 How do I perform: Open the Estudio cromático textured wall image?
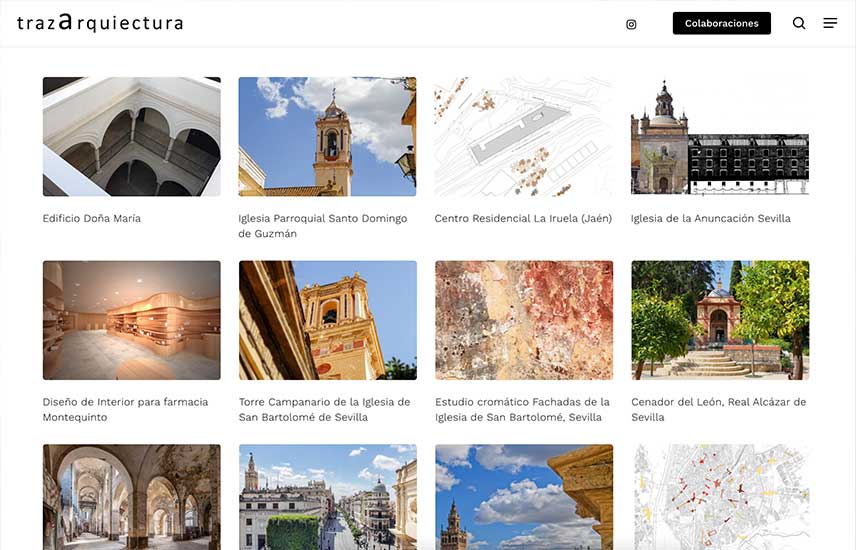click(524, 320)
